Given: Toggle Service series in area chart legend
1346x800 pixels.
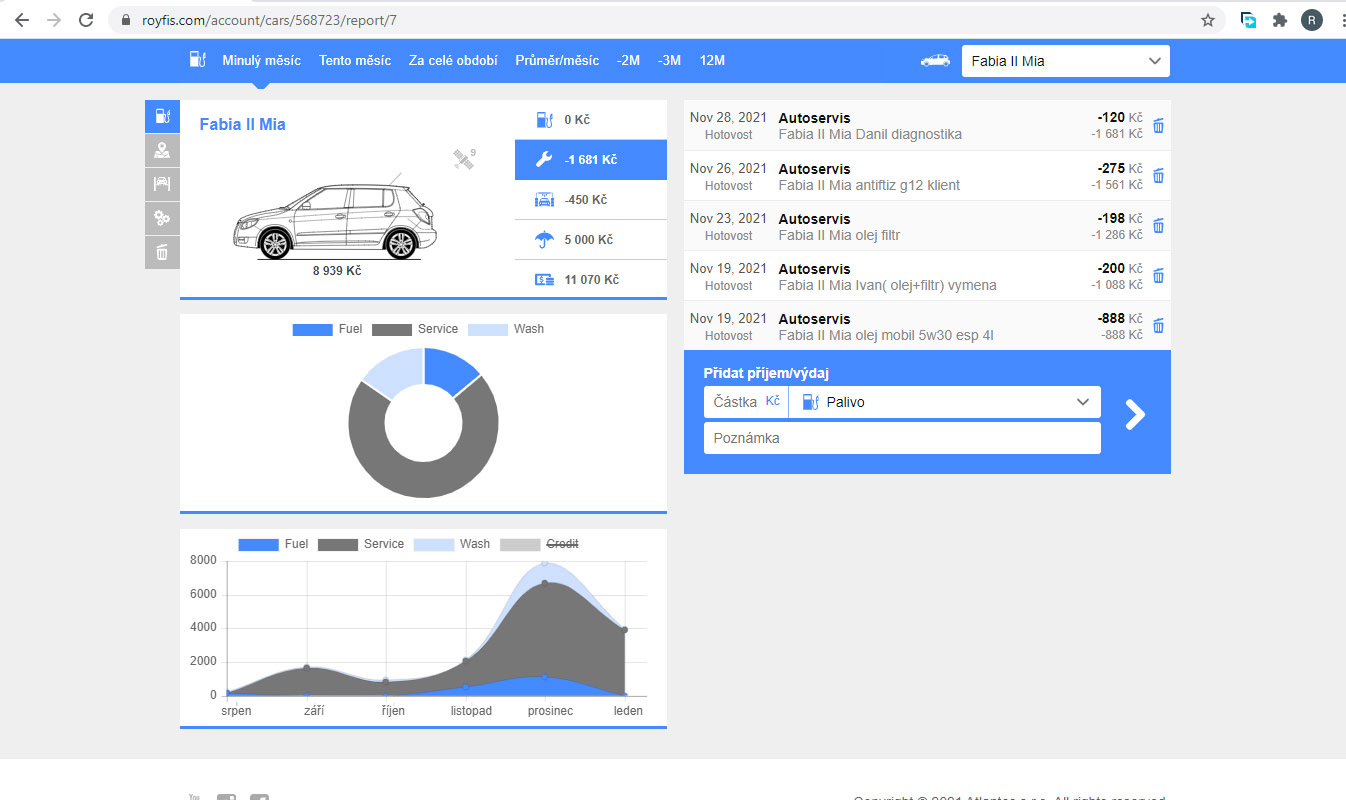Looking at the screenshot, I should coord(361,544).
